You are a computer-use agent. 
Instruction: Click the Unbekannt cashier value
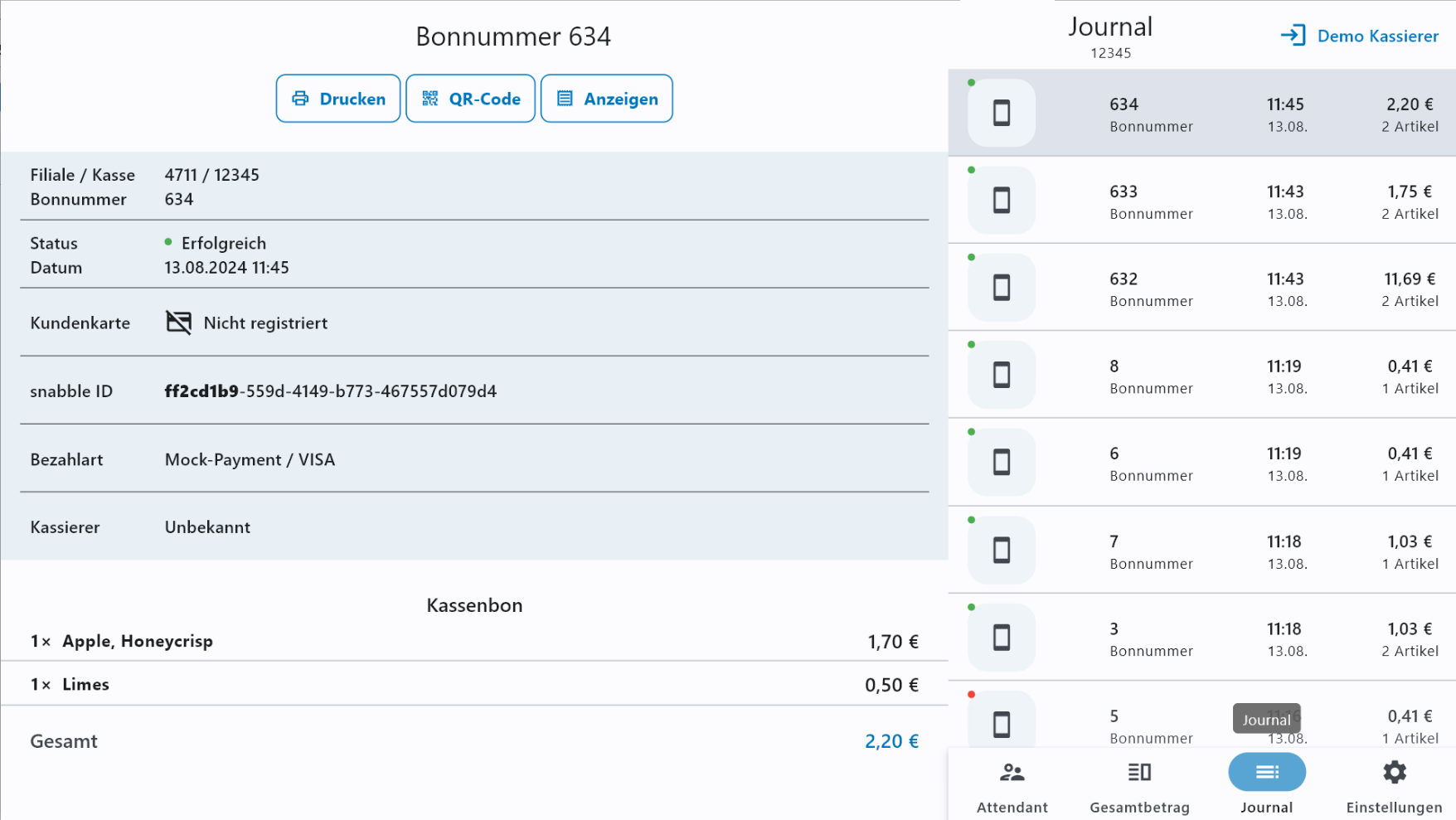[x=207, y=527]
